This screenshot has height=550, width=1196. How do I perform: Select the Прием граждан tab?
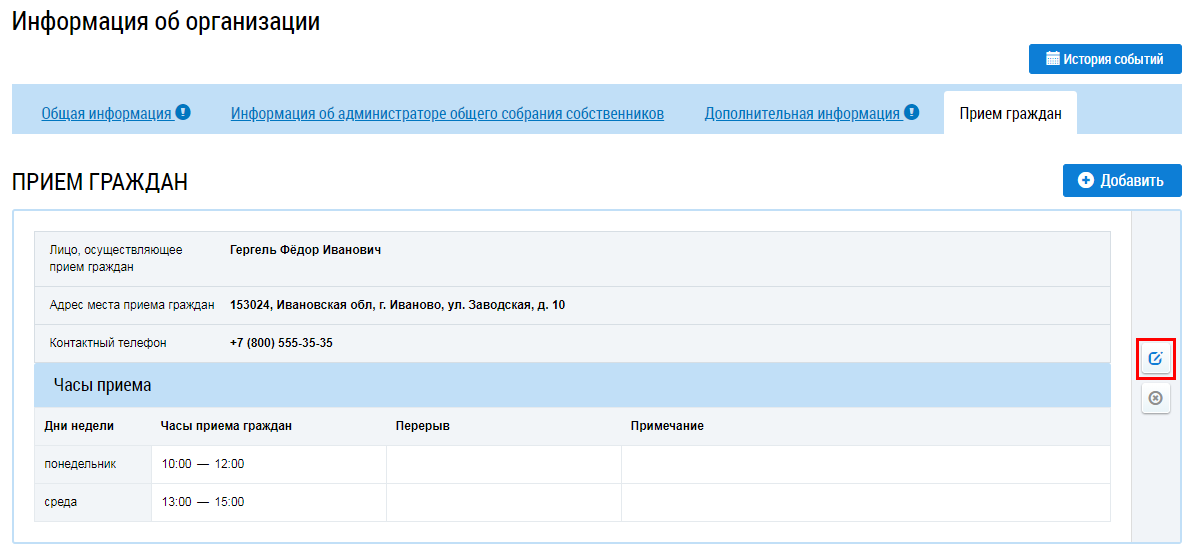pyautogui.click(x=1010, y=114)
